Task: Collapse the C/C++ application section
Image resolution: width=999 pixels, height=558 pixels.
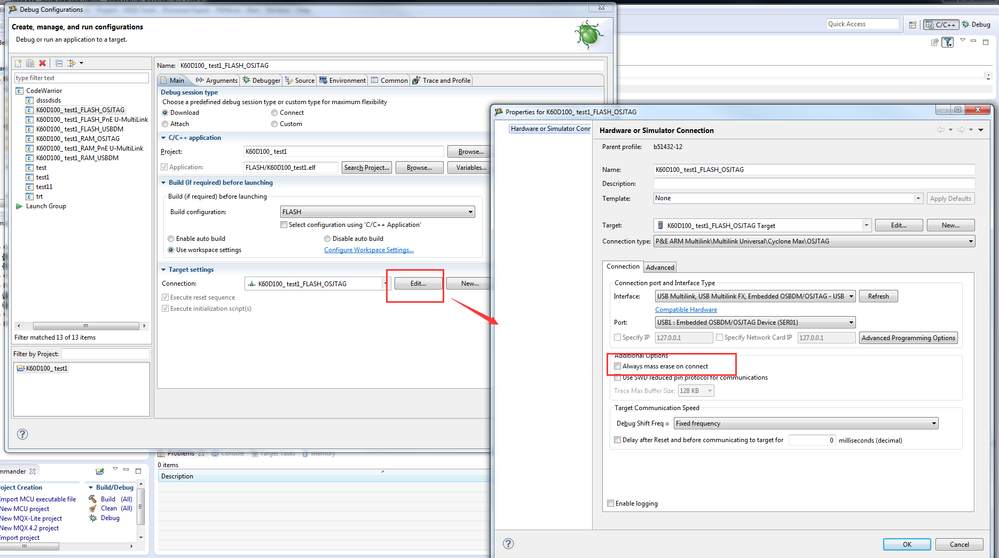Action: coord(163,138)
